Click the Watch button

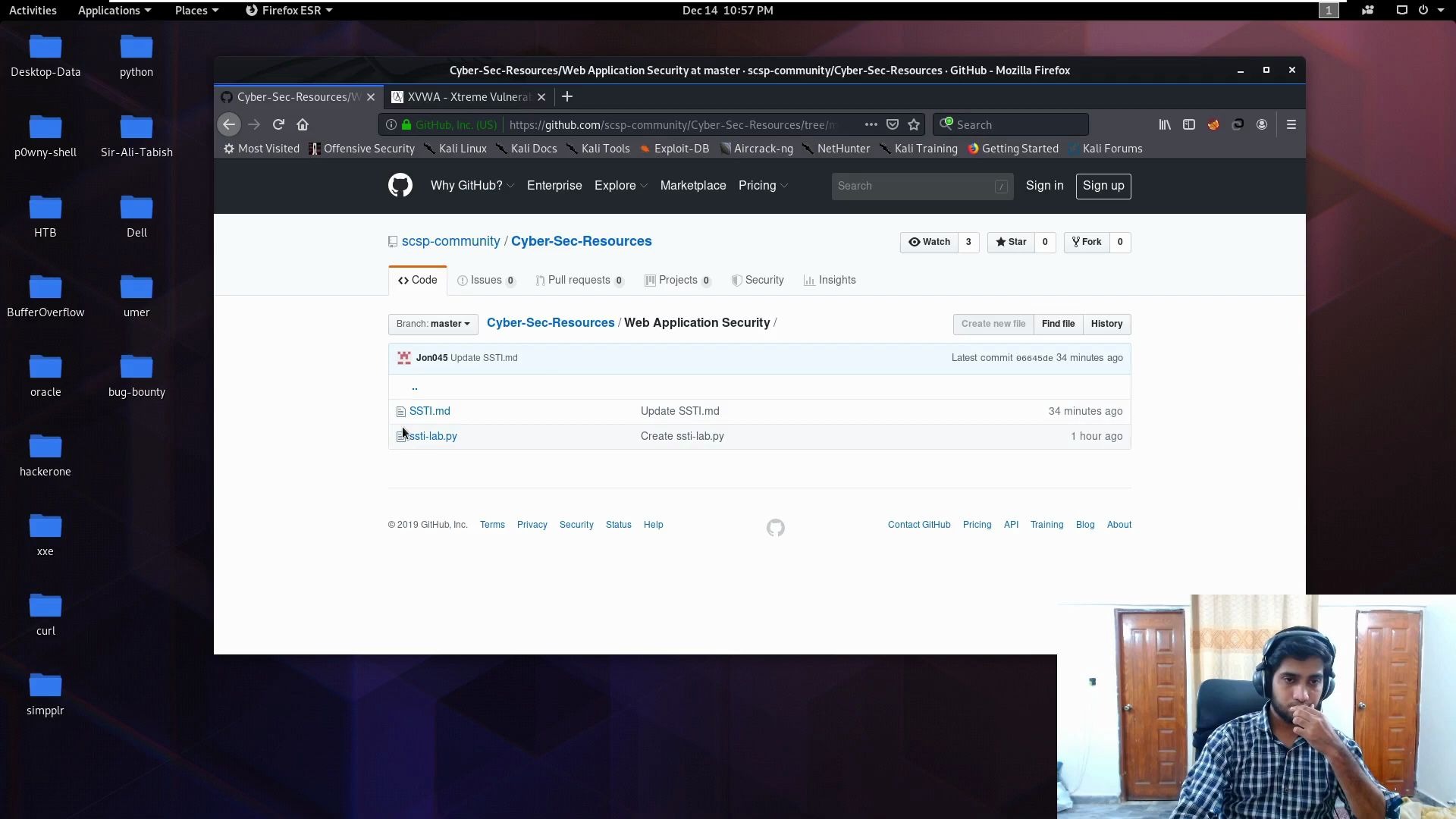point(929,242)
